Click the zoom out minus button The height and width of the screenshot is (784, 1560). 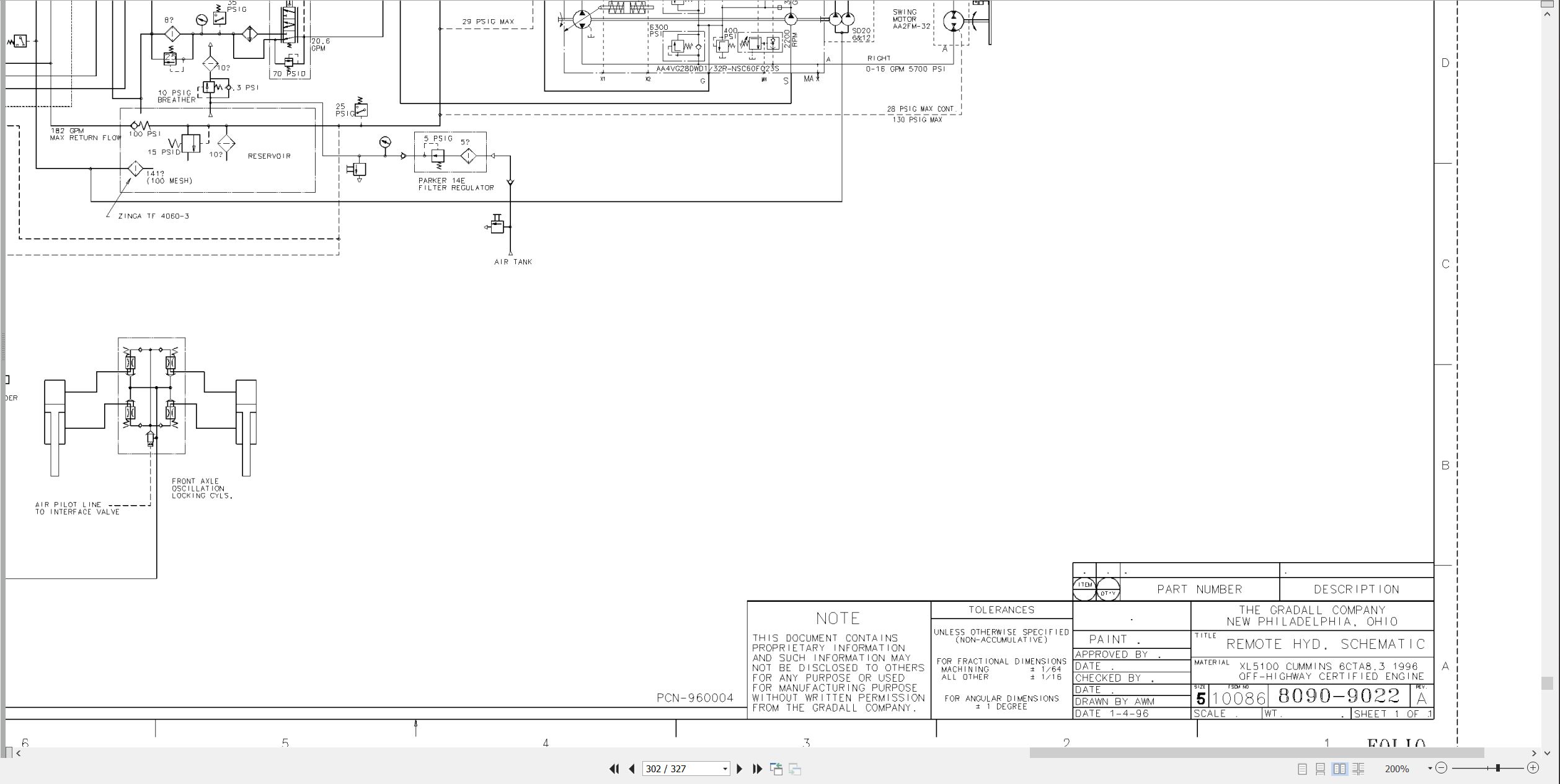1442,768
